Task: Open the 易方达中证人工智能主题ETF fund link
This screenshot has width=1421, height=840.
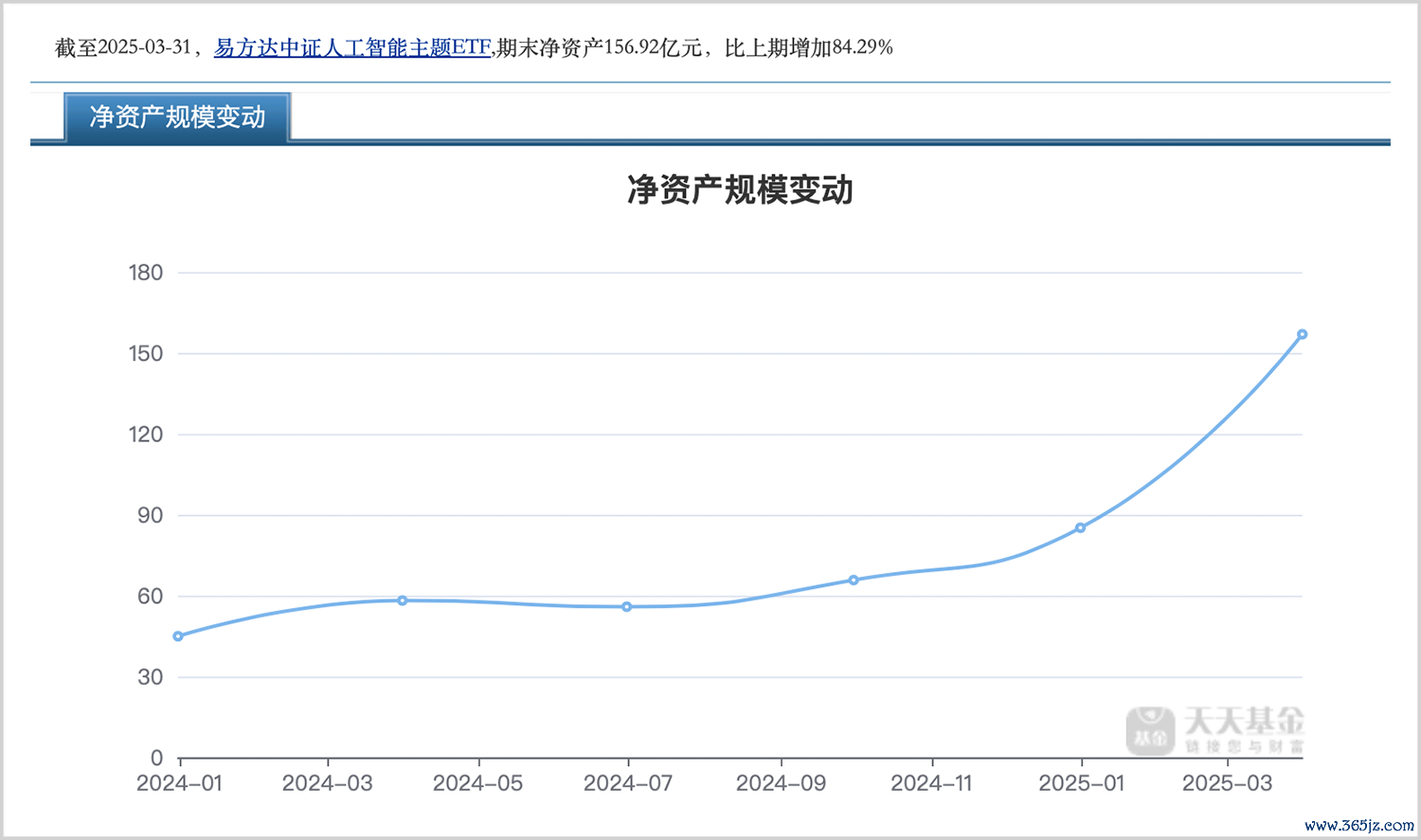Action: (x=351, y=47)
